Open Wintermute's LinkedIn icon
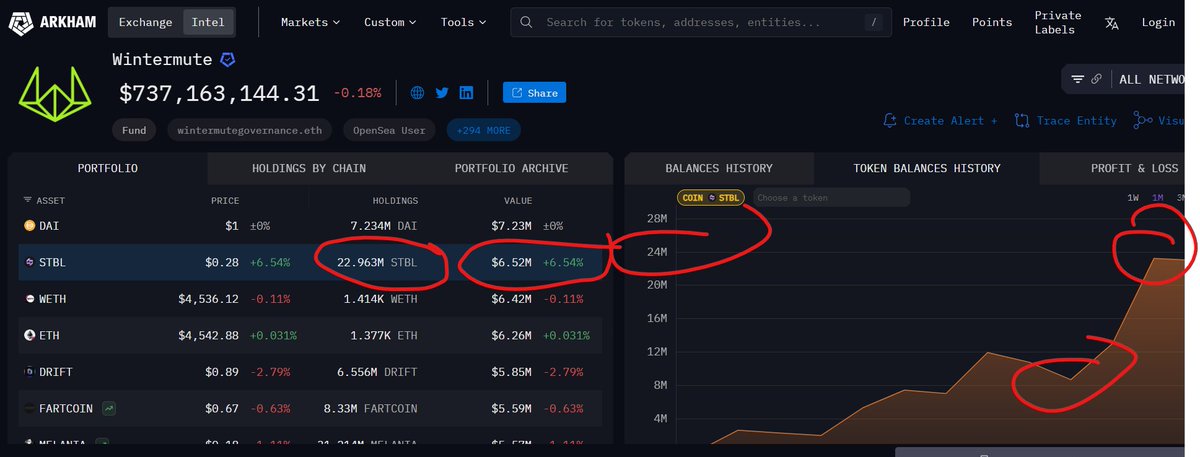This screenshot has width=1200, height=457. [x=466, y=93]
